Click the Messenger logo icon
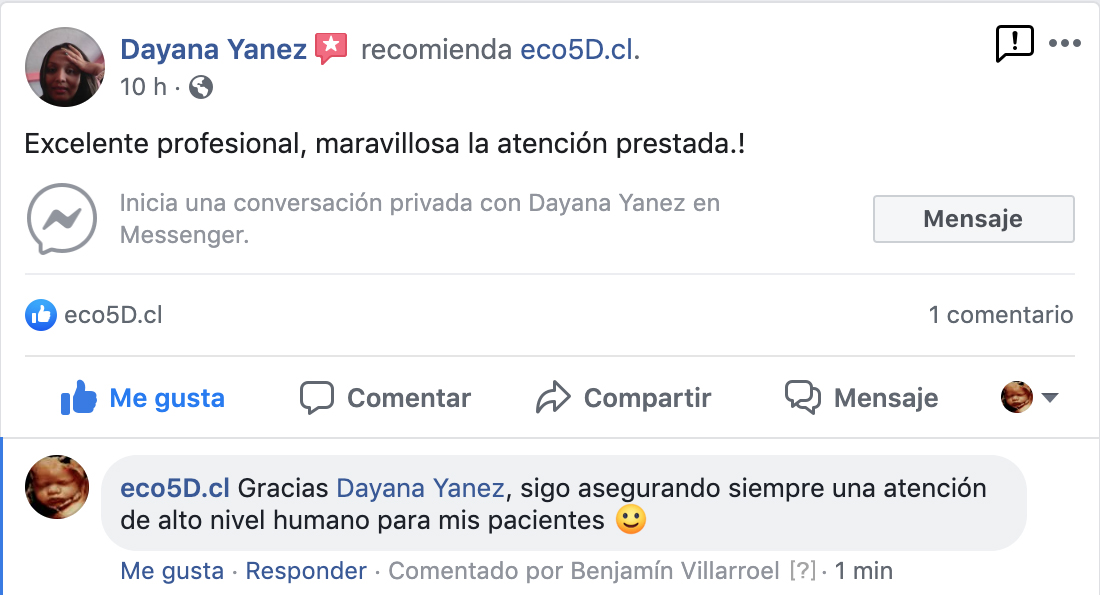The width and height of the screenshot is (1100, 595). click(62, 218)
